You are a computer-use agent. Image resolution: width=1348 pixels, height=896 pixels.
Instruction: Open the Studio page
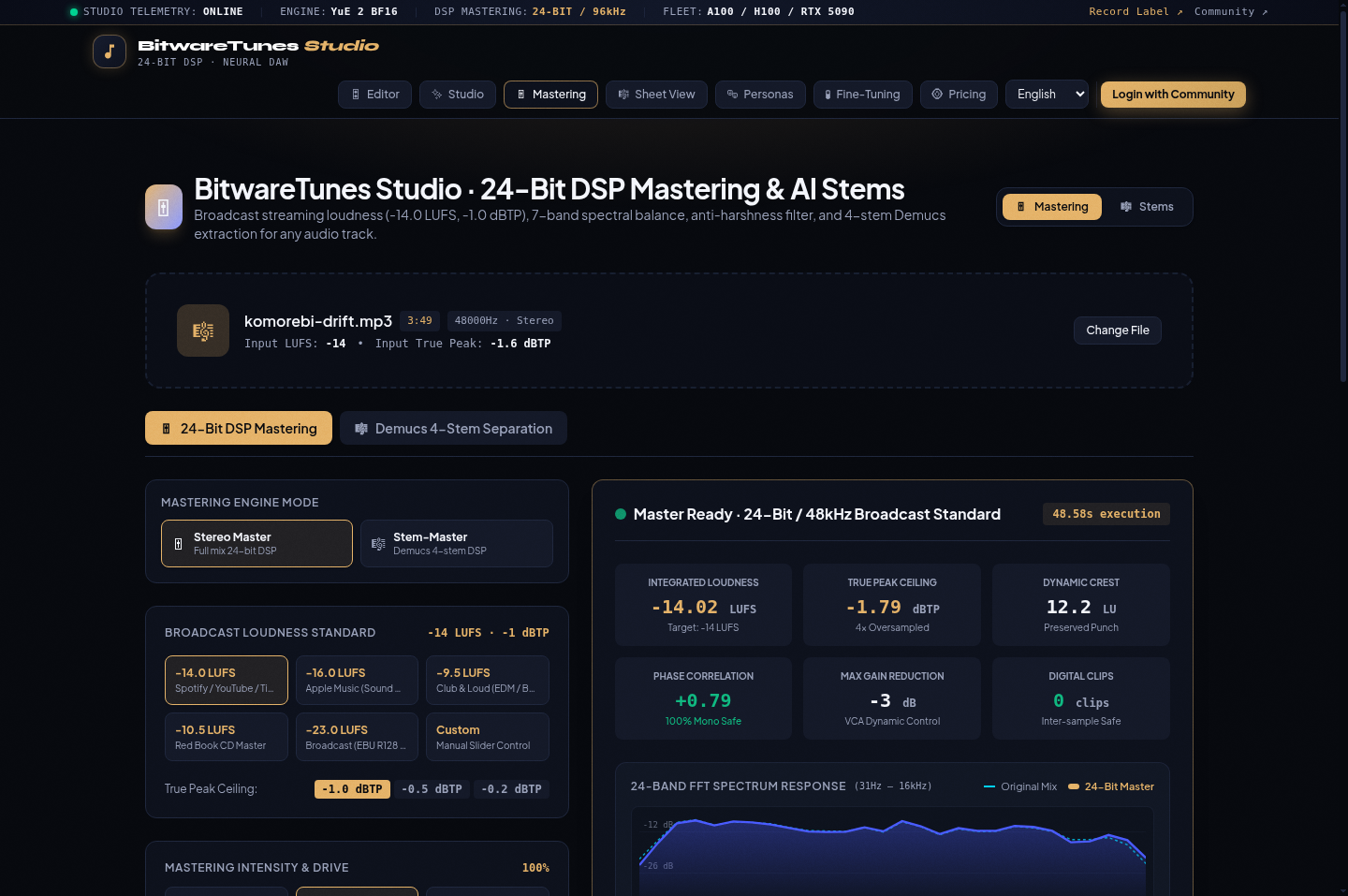(458, 95)
